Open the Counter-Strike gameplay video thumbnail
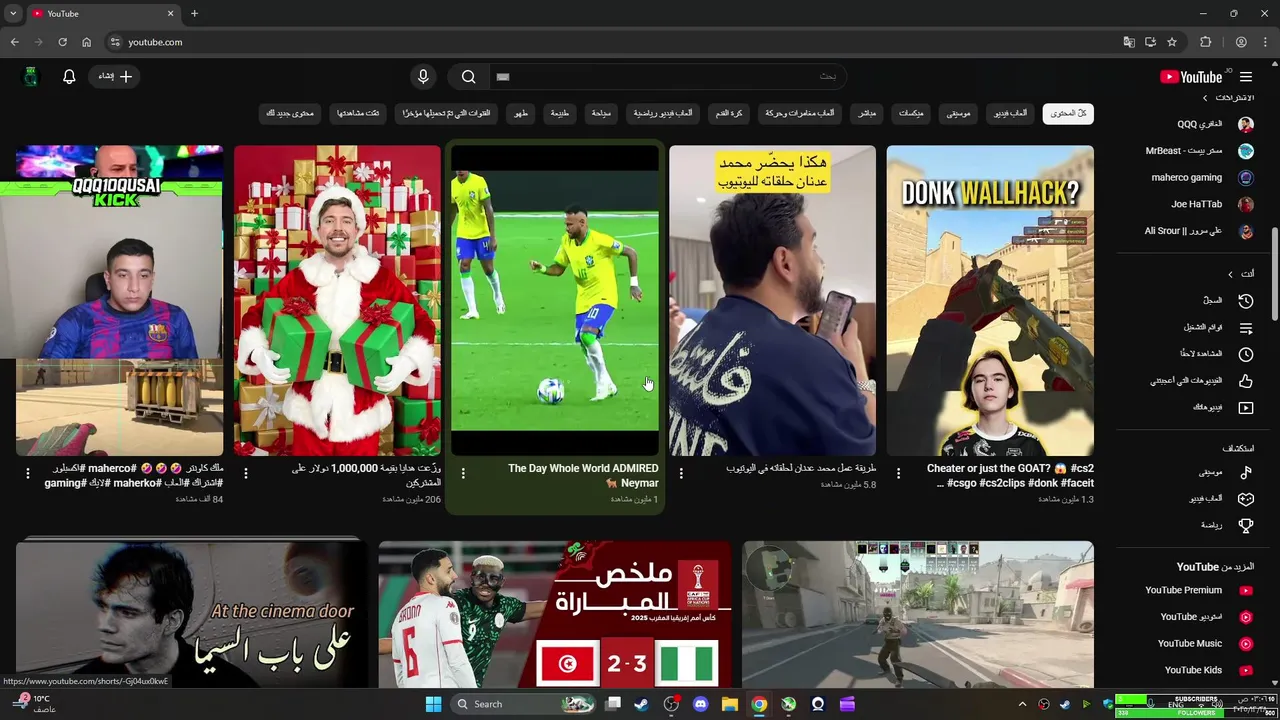 pyautogui.click(x=918, y=614)
